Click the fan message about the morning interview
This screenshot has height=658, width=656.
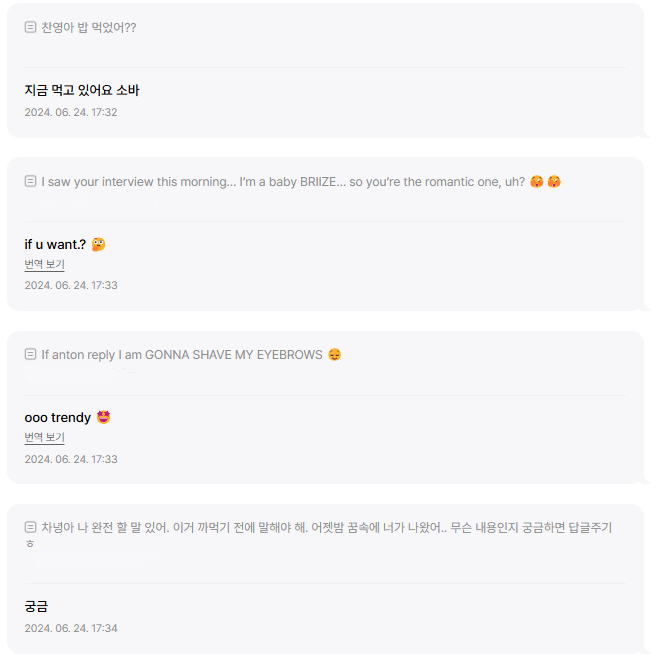[x=280, y=182]
